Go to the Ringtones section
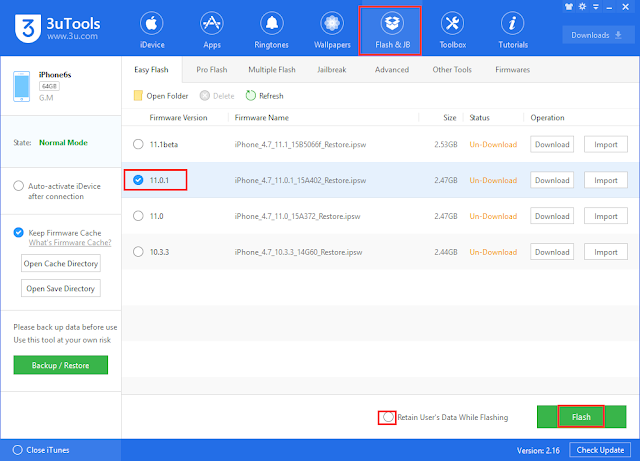 coord(271,31)
